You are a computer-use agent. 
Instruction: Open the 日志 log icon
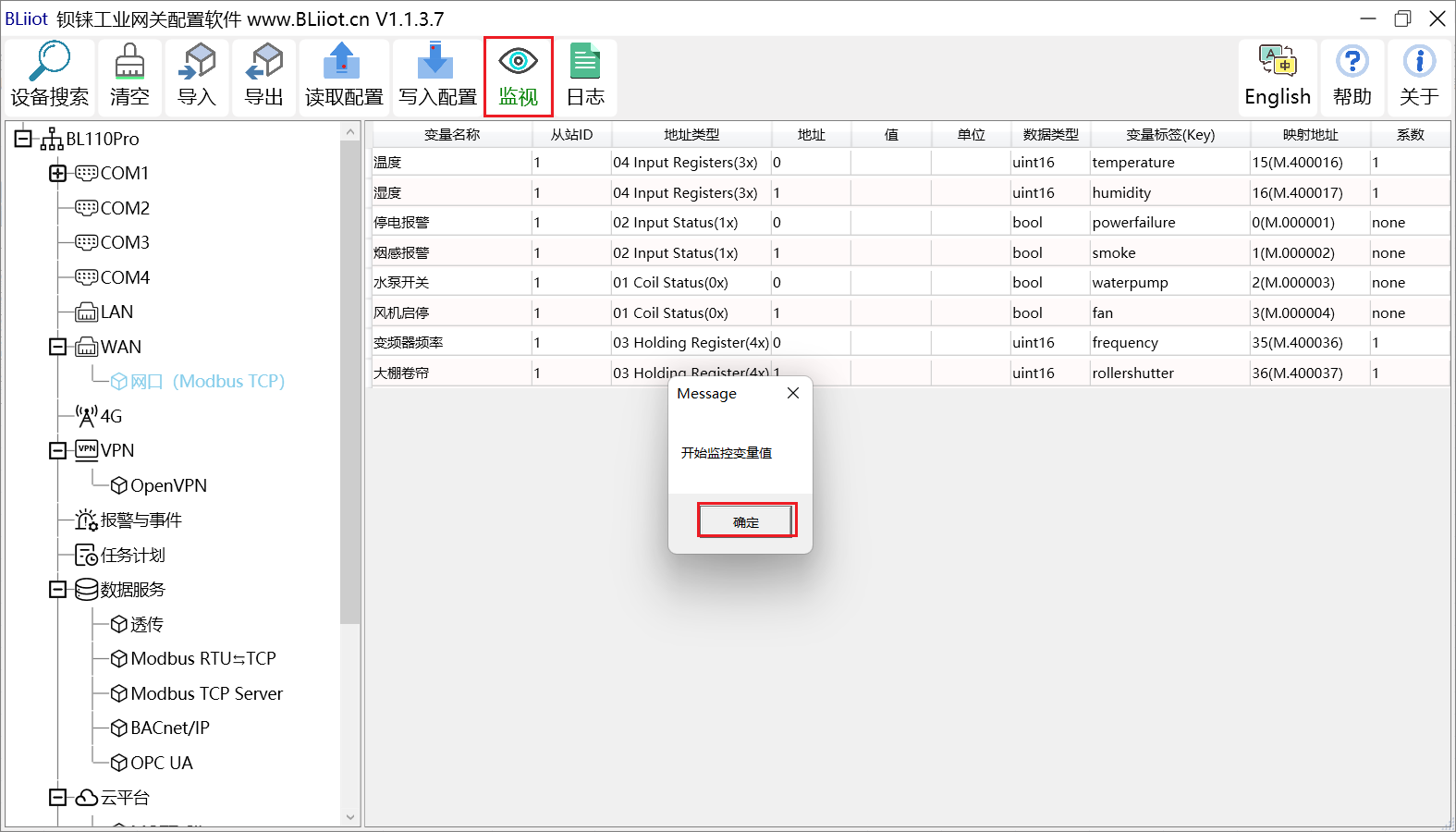pos(585,62)
